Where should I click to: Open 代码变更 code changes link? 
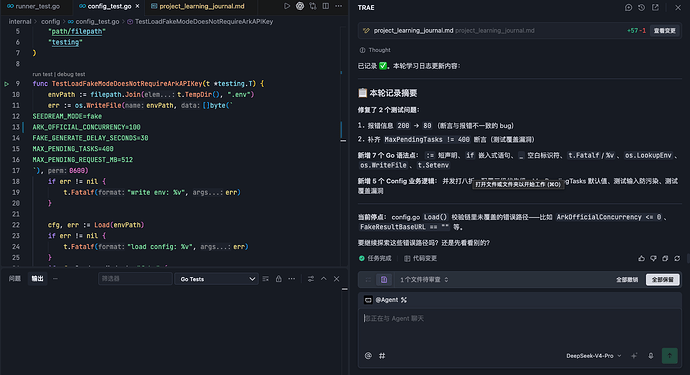click(x=421, y=258)
